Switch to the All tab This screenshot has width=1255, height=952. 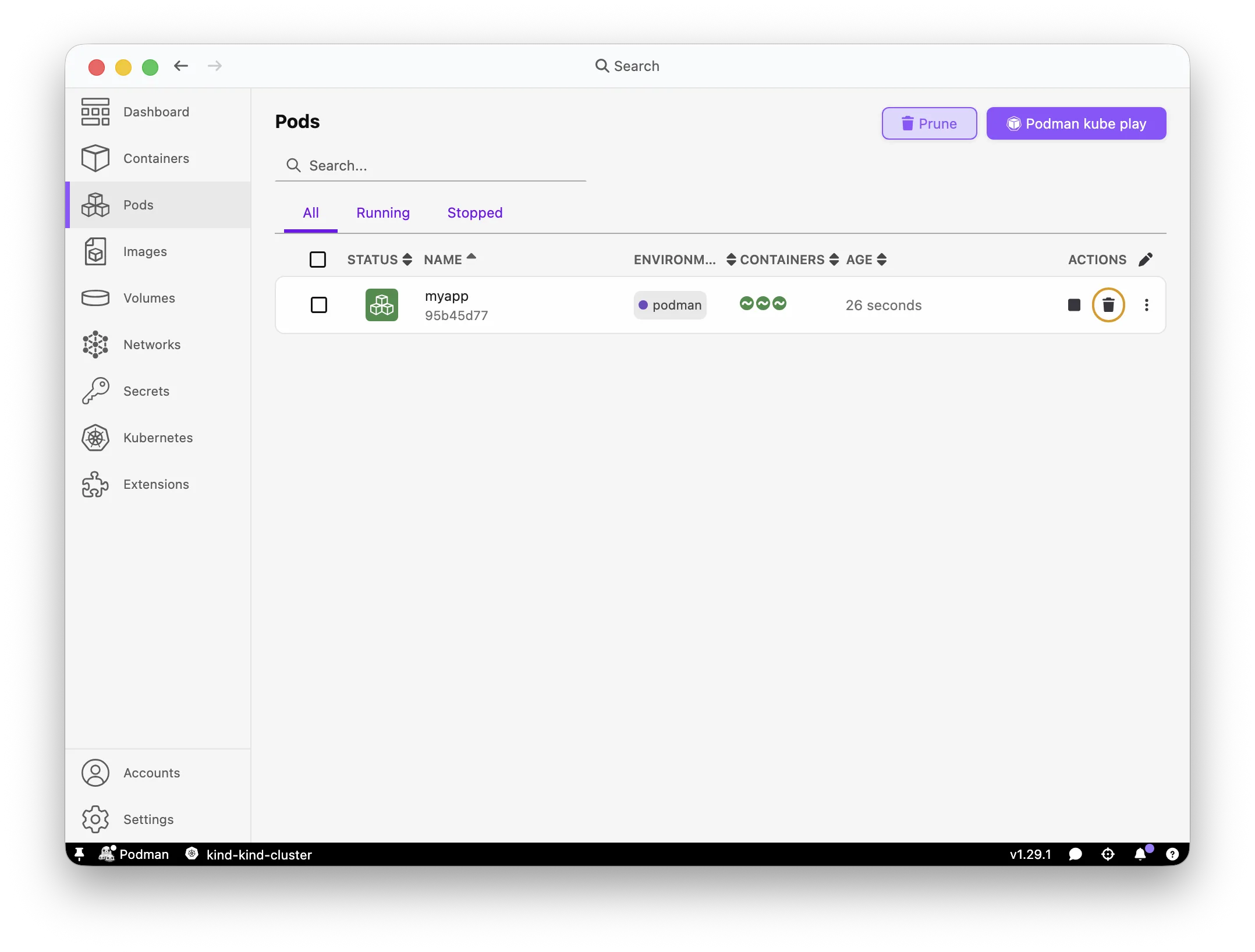[x=311, y=213]
